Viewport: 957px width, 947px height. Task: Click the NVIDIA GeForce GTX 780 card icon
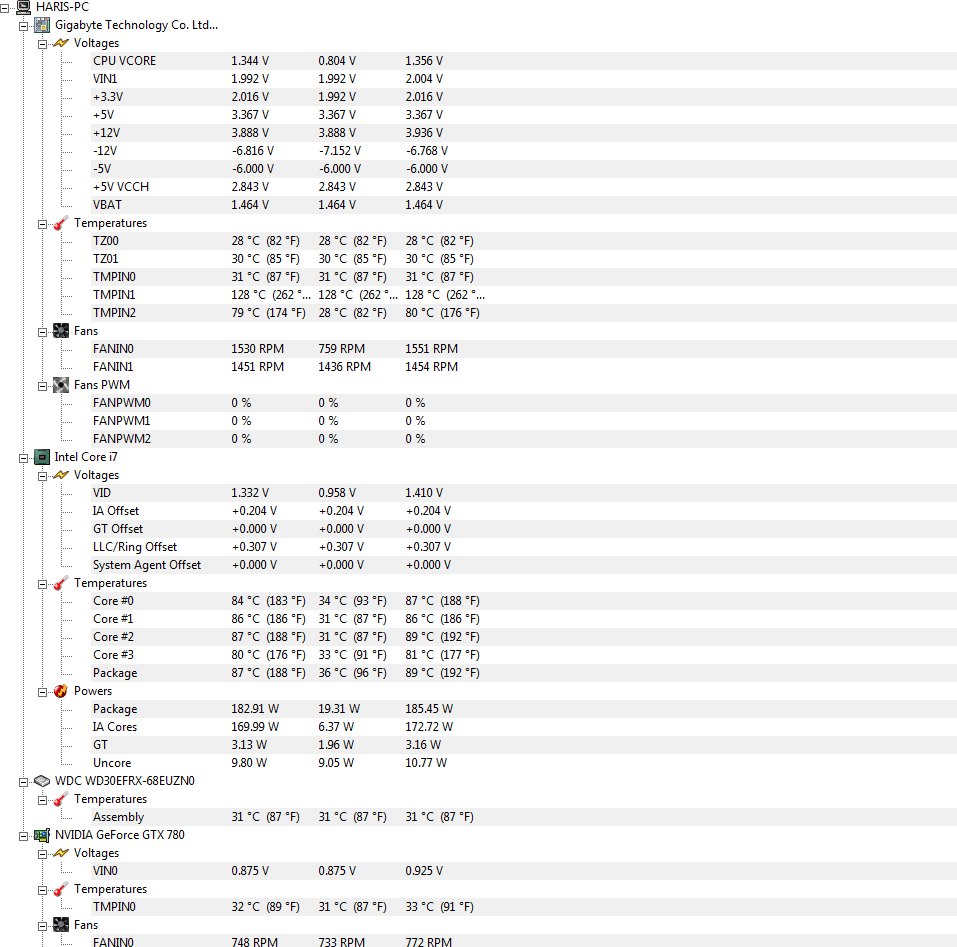[42, 835]
